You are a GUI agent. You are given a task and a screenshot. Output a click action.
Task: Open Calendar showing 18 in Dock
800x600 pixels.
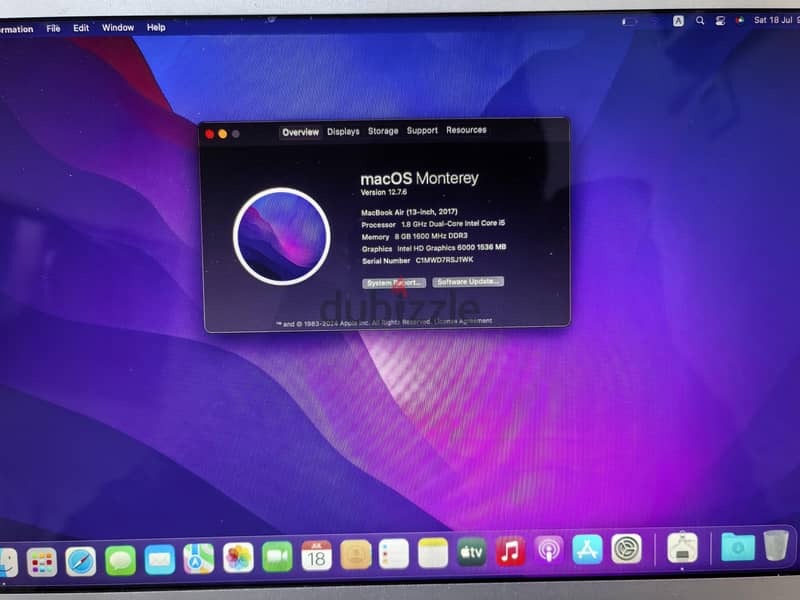[x=316, y=555]
